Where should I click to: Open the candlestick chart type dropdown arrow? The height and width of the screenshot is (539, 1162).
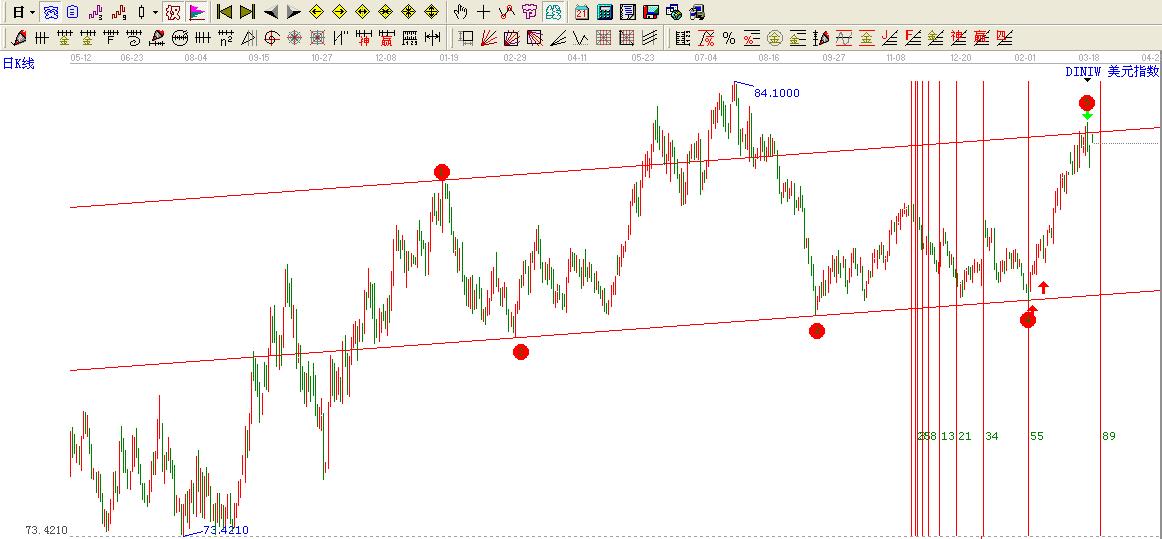(x=153, y=12)
